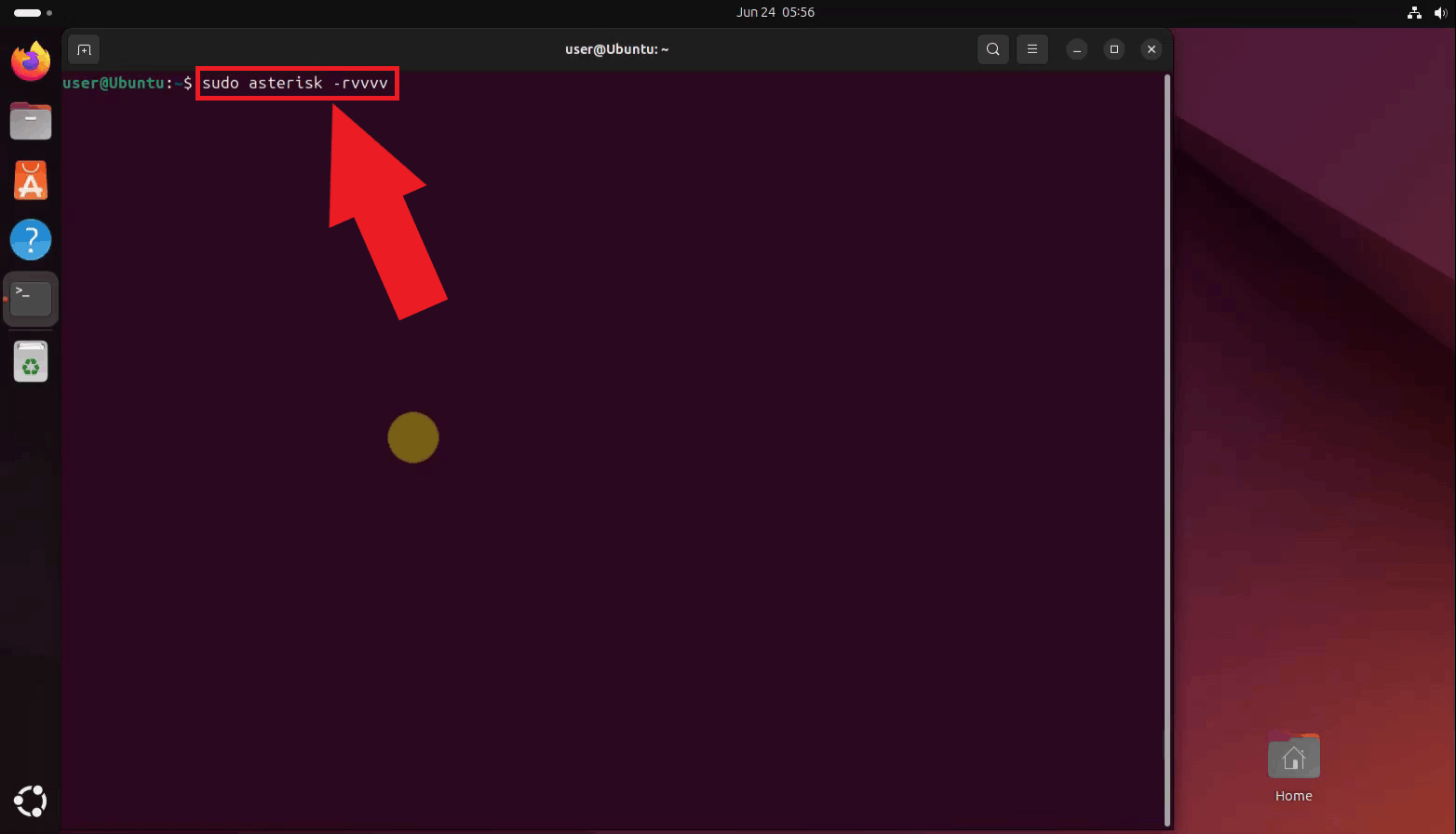Click the 'user@Ubuntu: ~' window title
Image resolution: width=1456 pixels, height=834 pixels.
[x=616, y=49]
